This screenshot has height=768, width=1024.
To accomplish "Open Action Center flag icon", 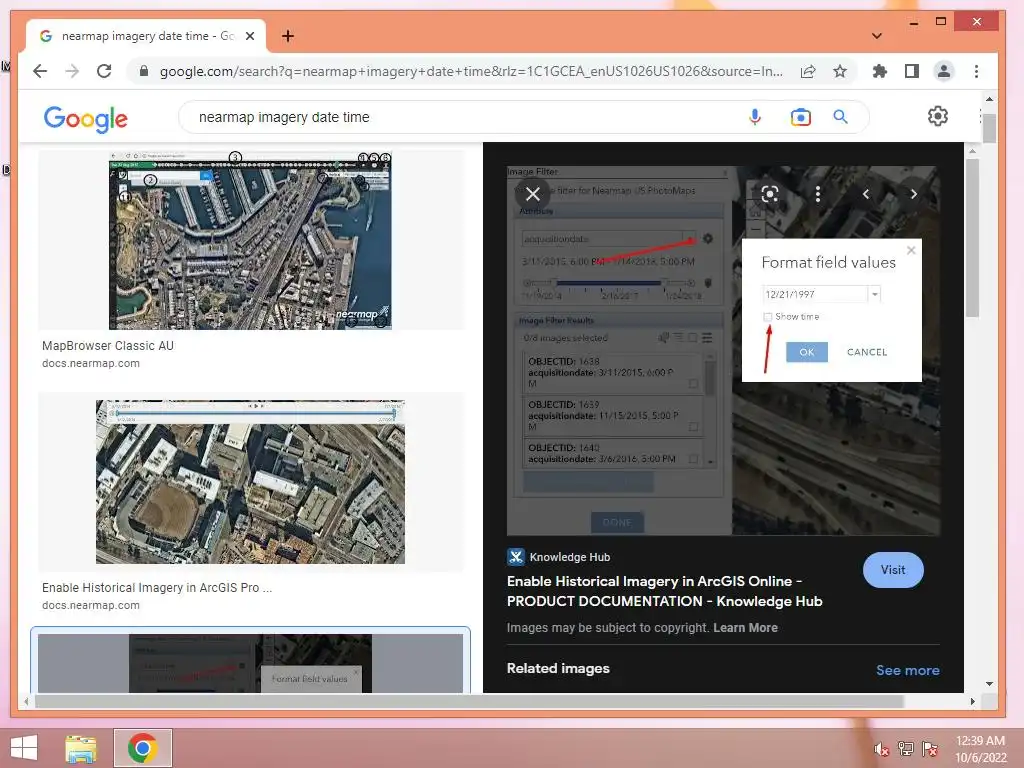I will pyautogui.click(x=930, y=749).
